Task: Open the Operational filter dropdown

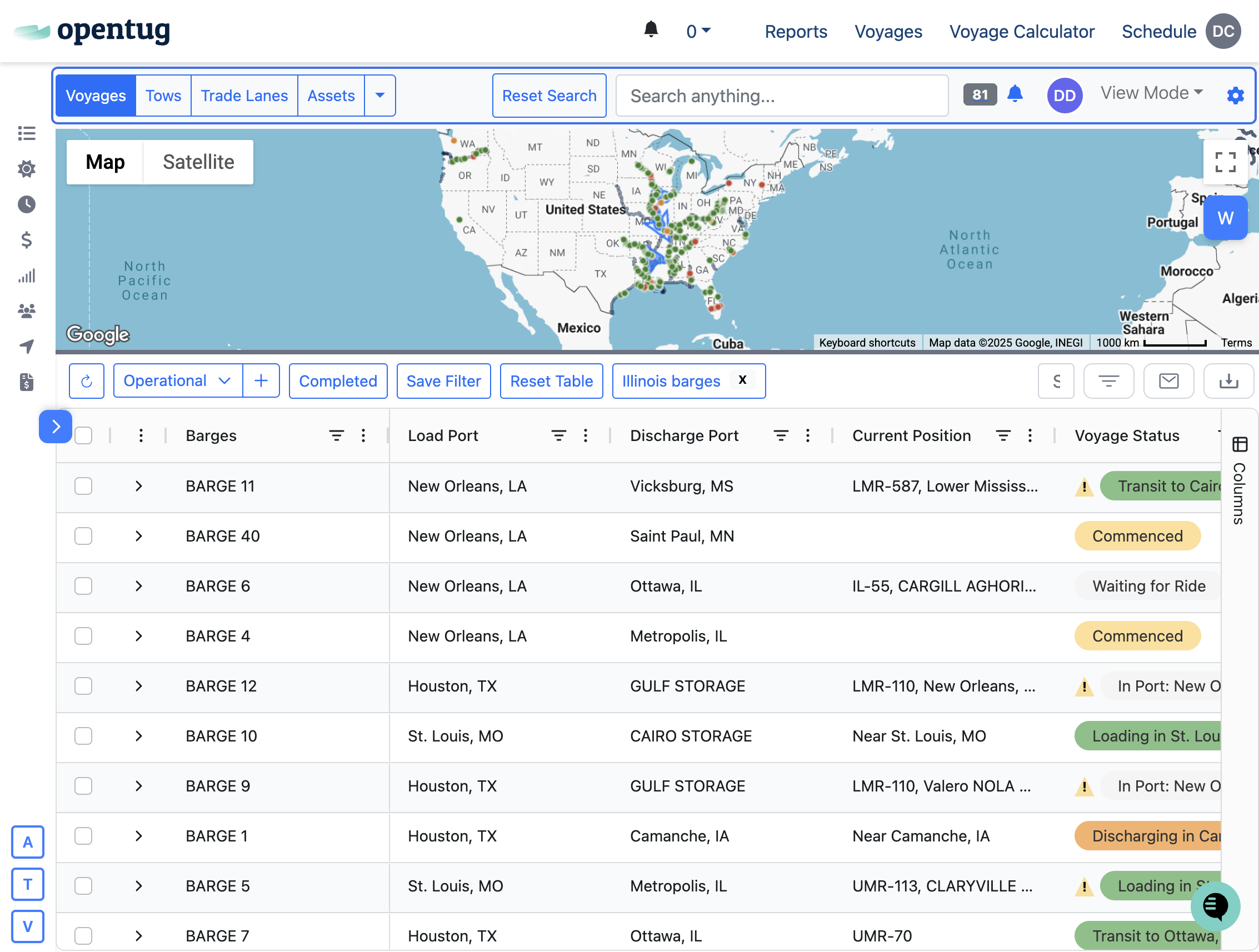Action: [177, 381]
